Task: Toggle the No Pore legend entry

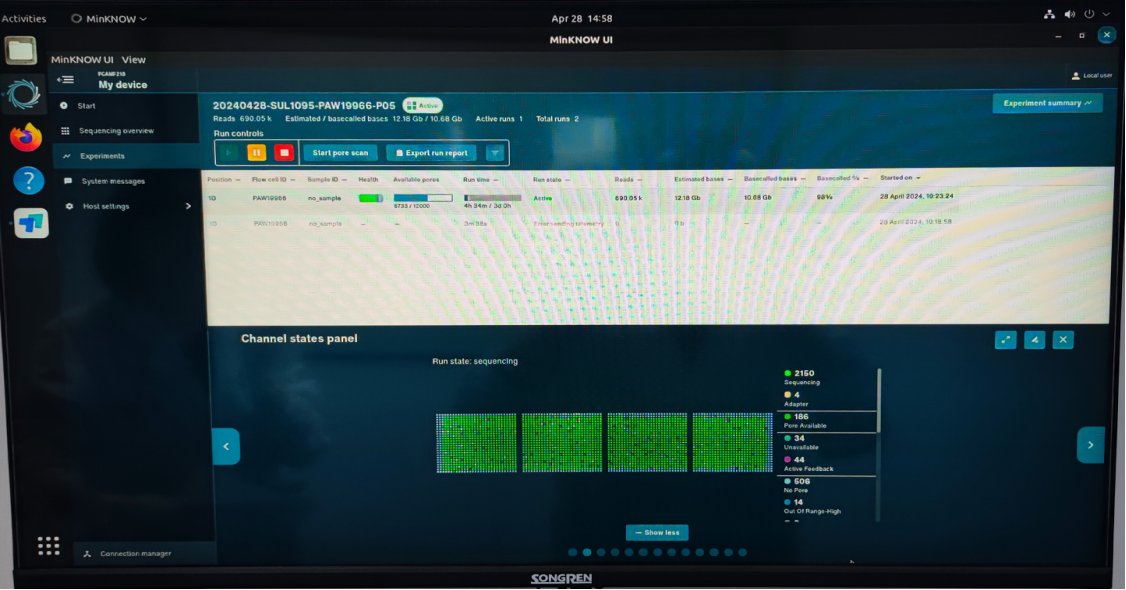Action: tap(796, 486)
